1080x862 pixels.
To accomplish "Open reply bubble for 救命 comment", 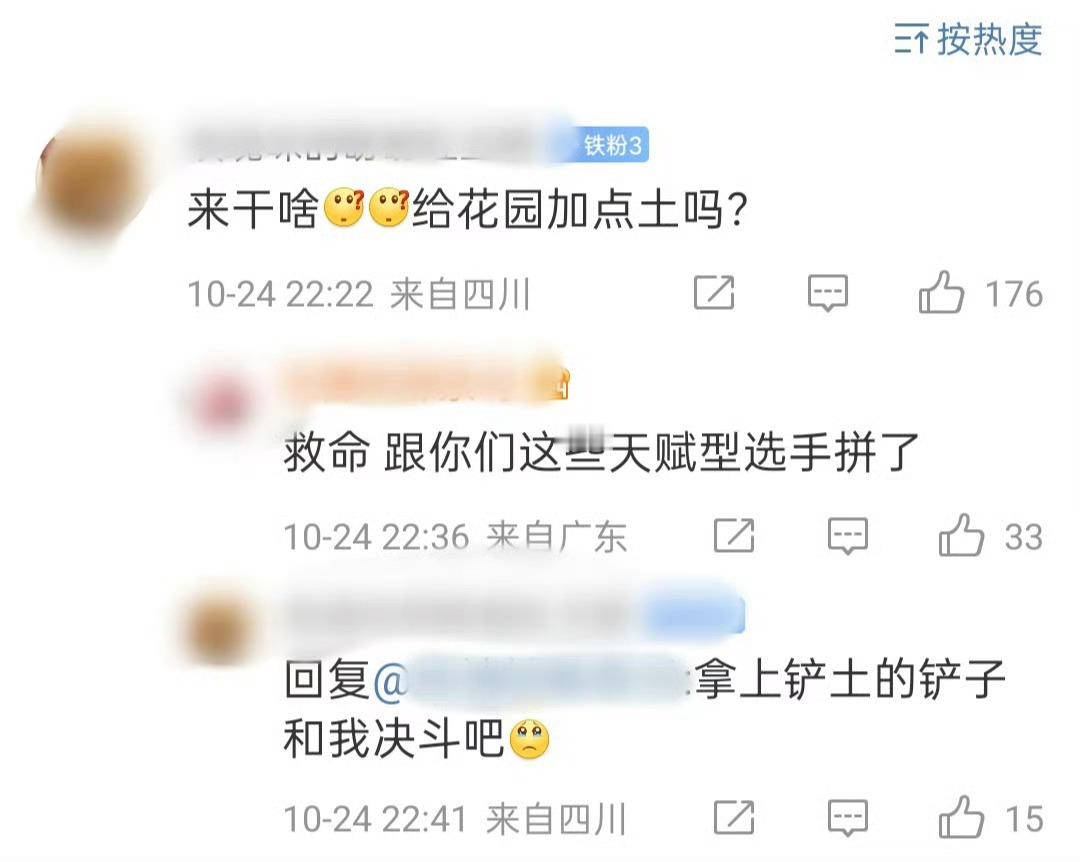I will click(x=847, y=536).
